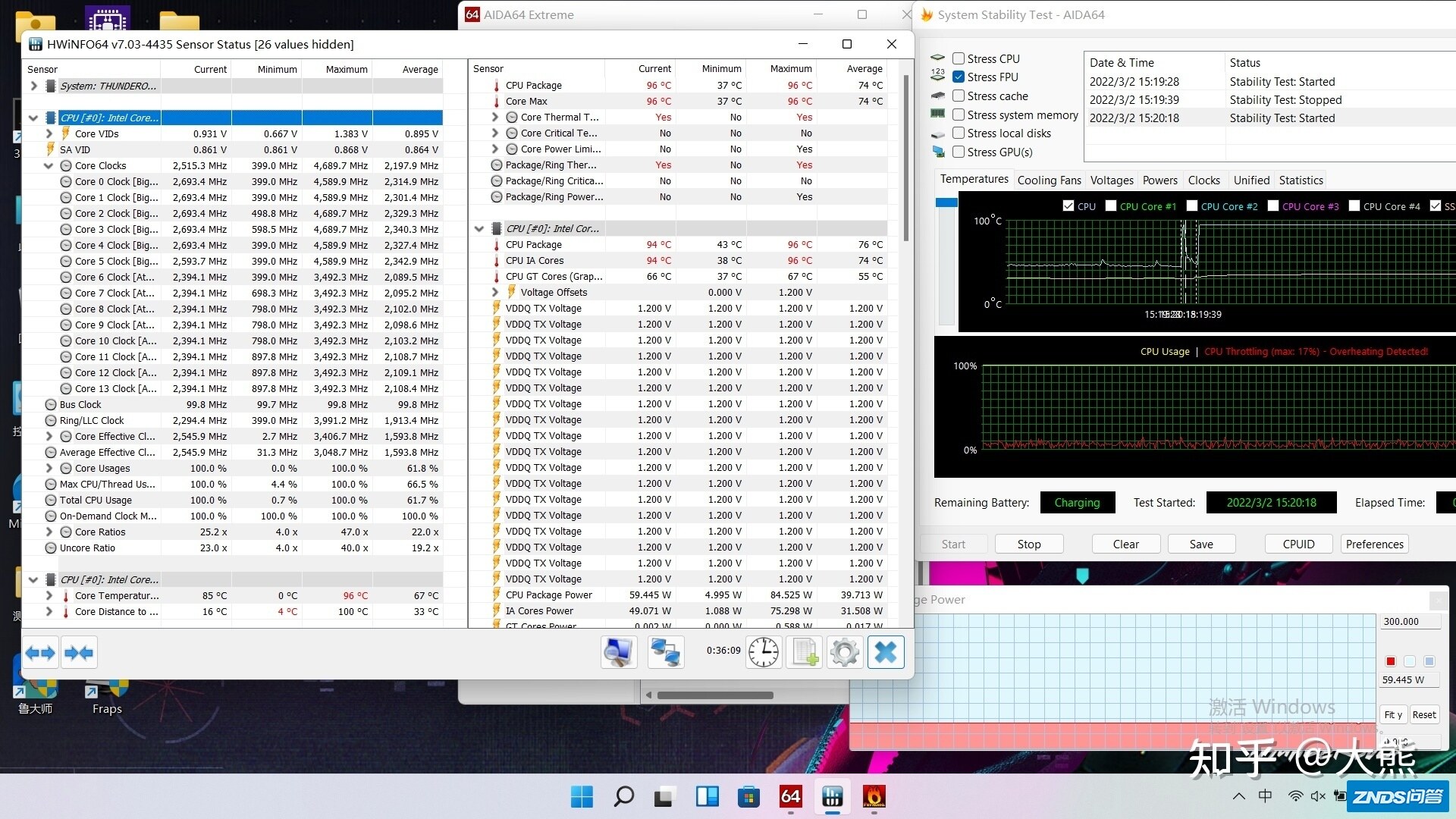Click Fit y button
Viewport: 1456px width, 819px height.
pyautogui.click(x=1393, y=714)
